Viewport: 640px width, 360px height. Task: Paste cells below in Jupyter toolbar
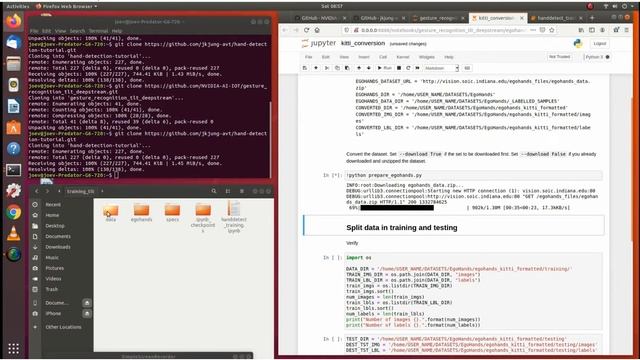(x=347, y=68)
